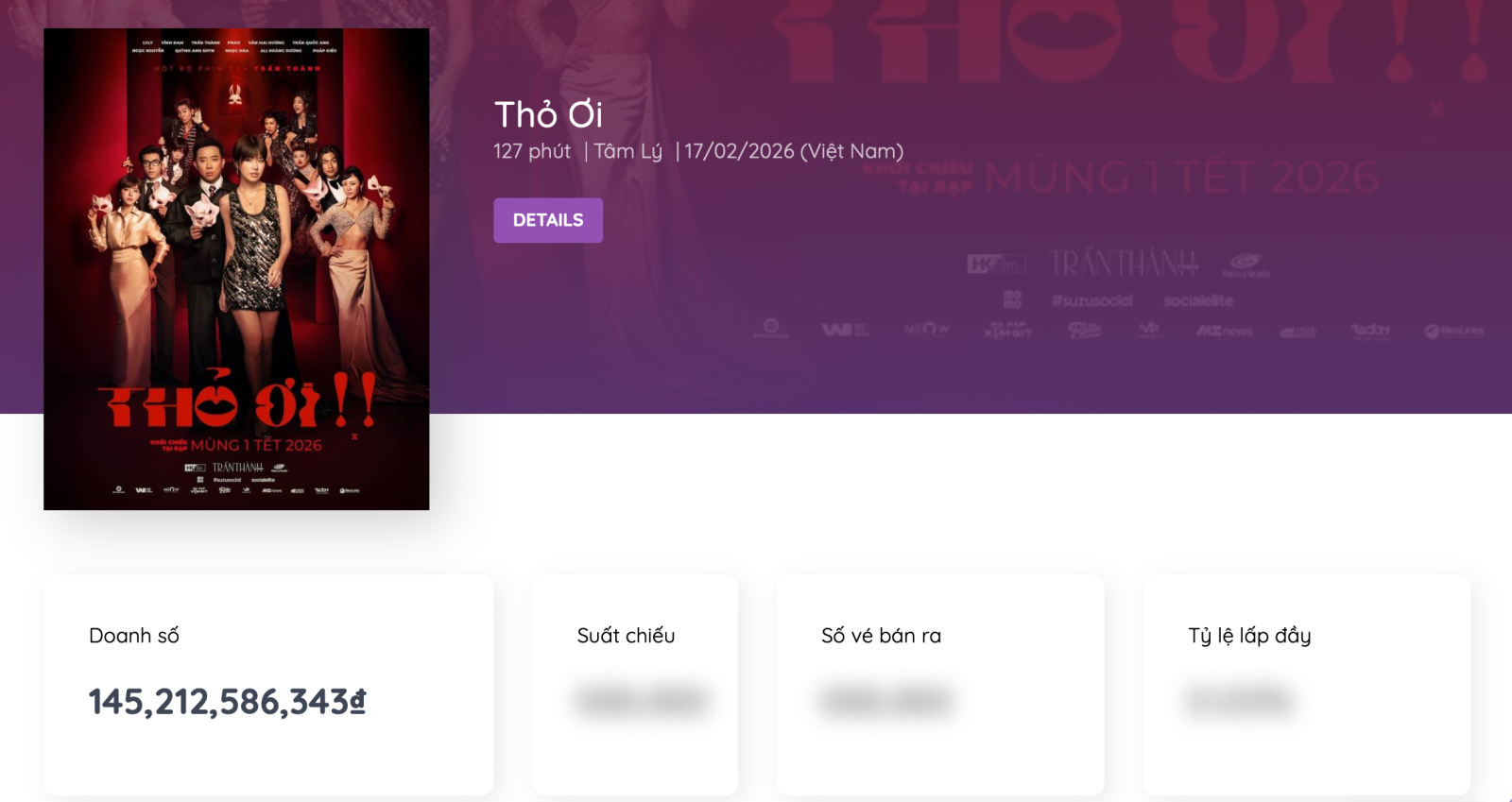Click the Tâm Lý genre label
Viewport: 1512px width, 802px height.
click(627, 151)
